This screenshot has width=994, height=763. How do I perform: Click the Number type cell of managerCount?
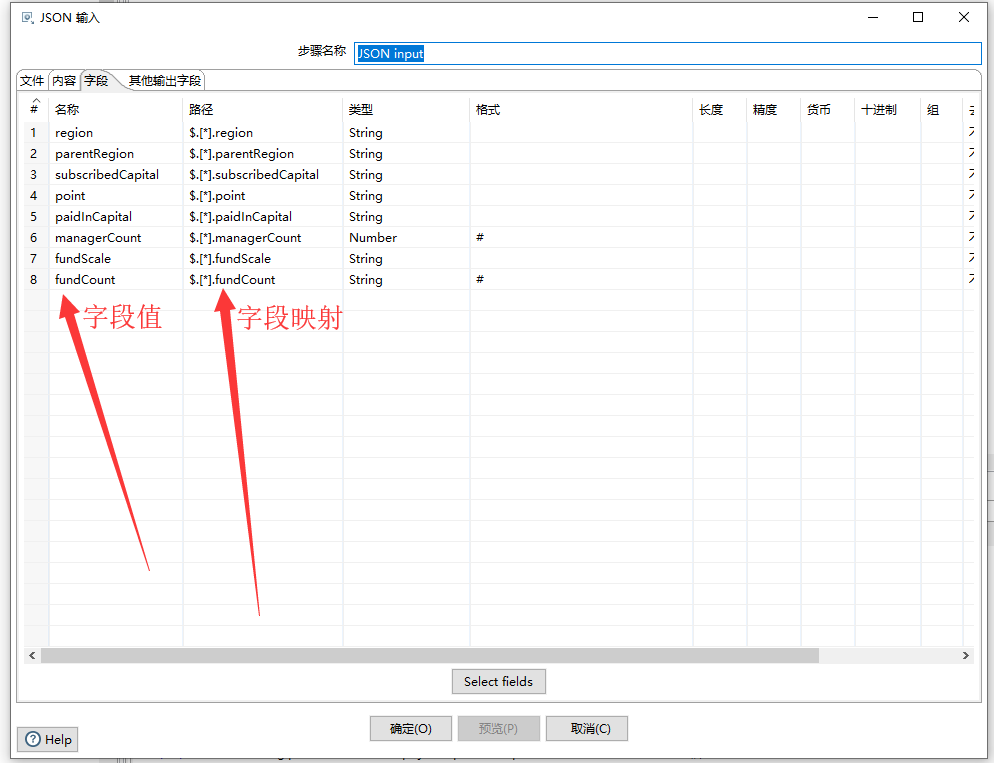(371, 237)
